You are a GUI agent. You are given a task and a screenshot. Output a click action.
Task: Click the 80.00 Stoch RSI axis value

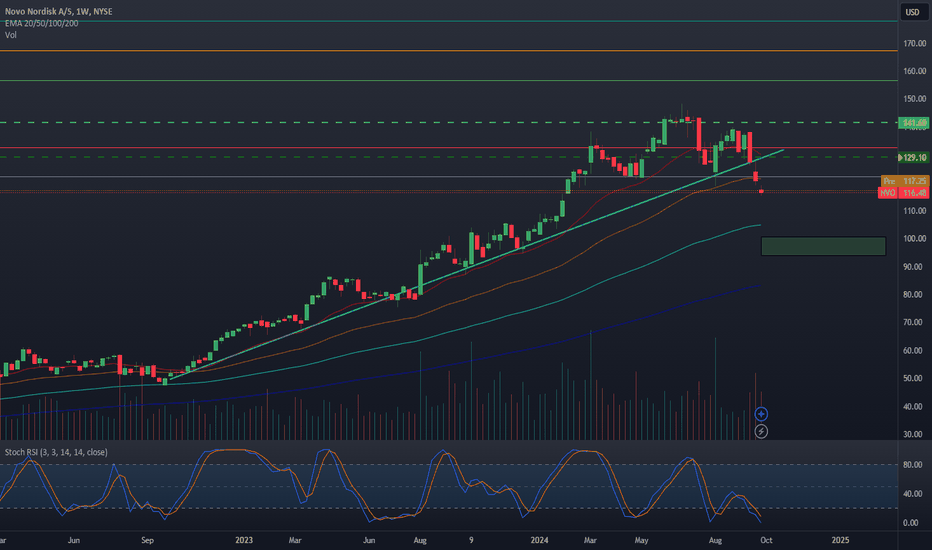coord(912,464)
